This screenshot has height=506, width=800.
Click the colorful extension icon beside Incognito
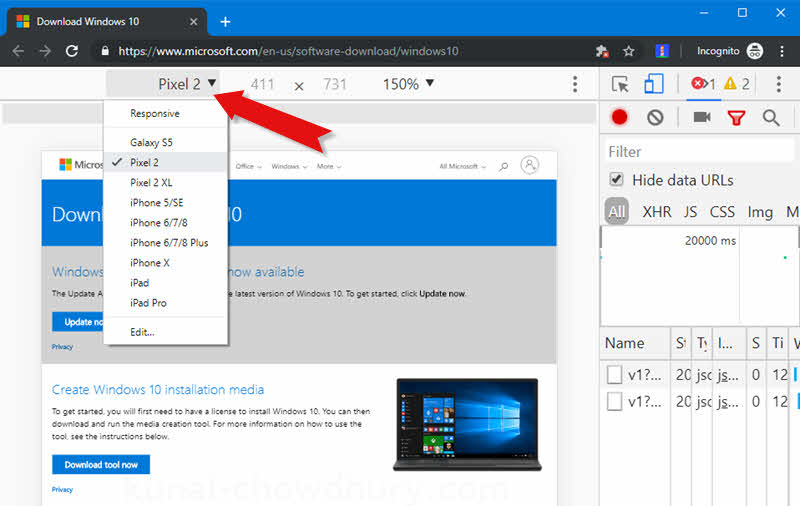pyautogui.click(x=662, y=51)
